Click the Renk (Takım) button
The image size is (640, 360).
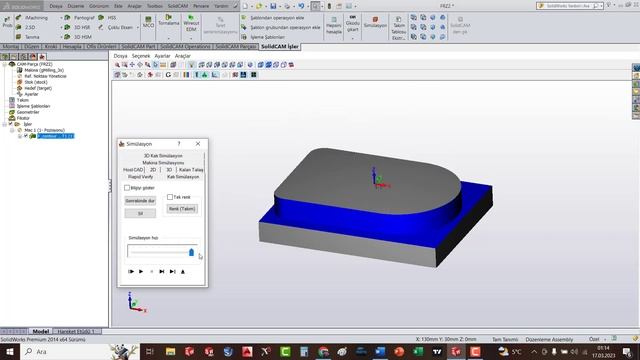(182, 209)
